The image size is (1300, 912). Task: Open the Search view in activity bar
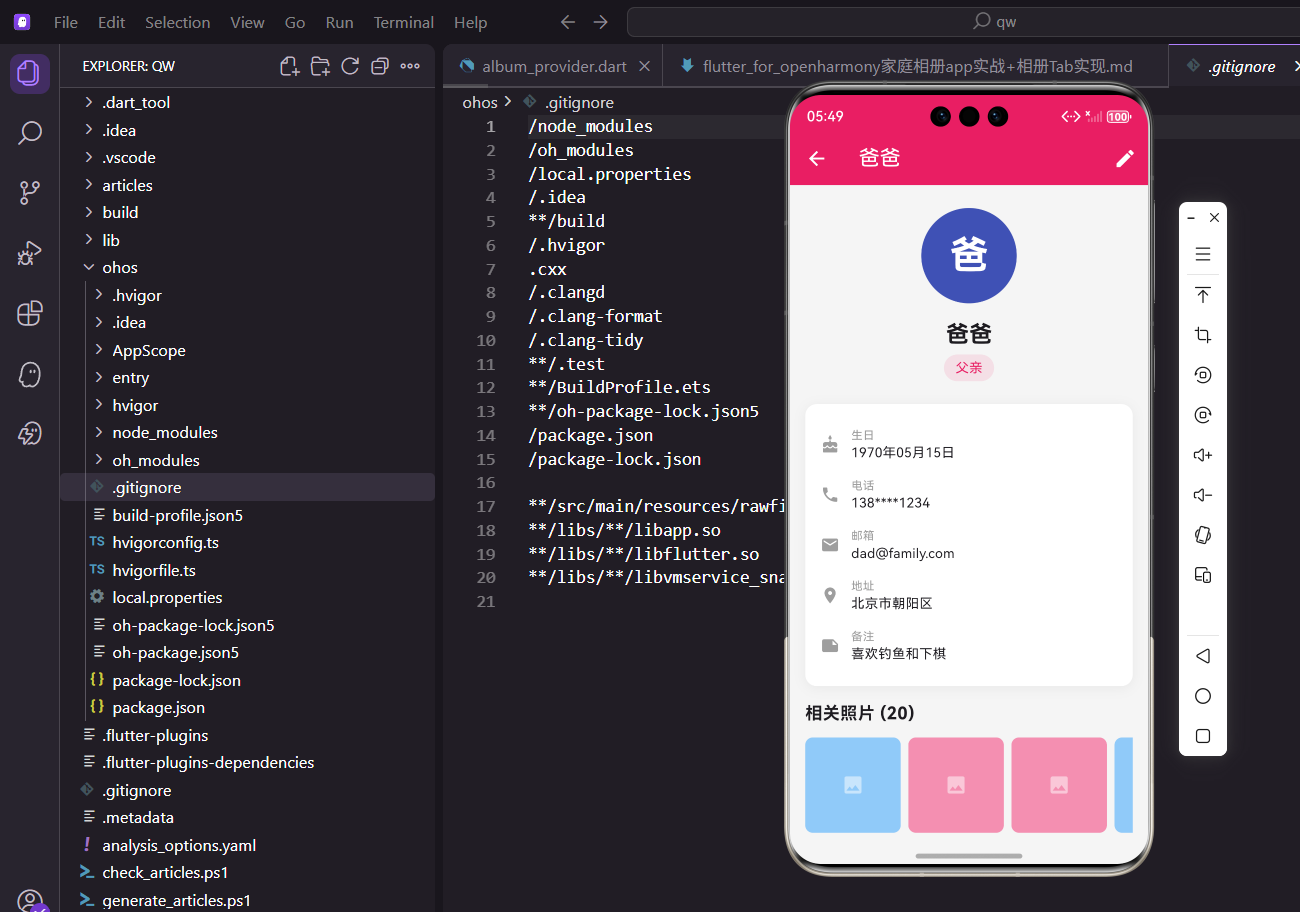30,132
